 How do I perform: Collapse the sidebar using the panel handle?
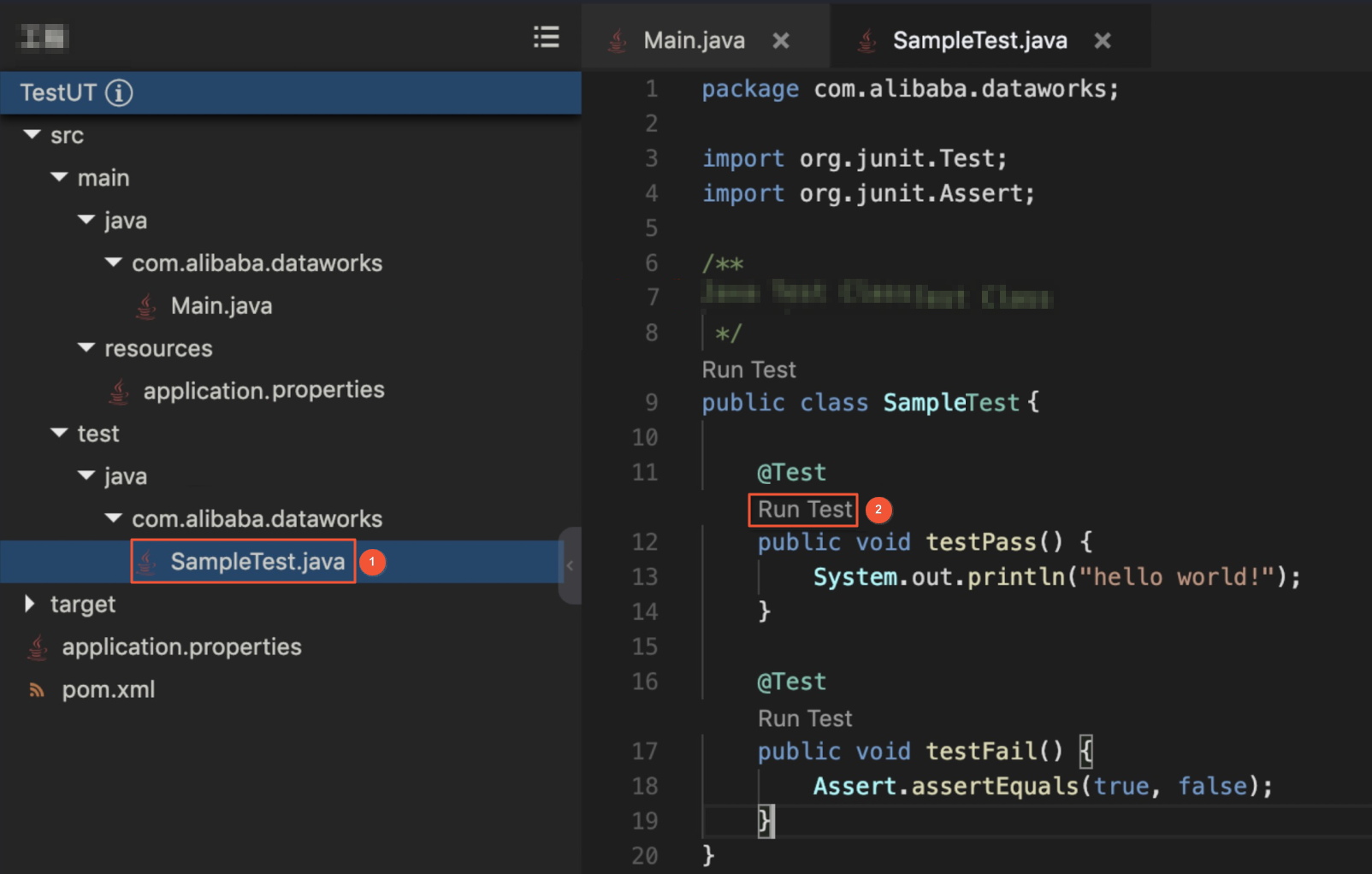point(570,565)
